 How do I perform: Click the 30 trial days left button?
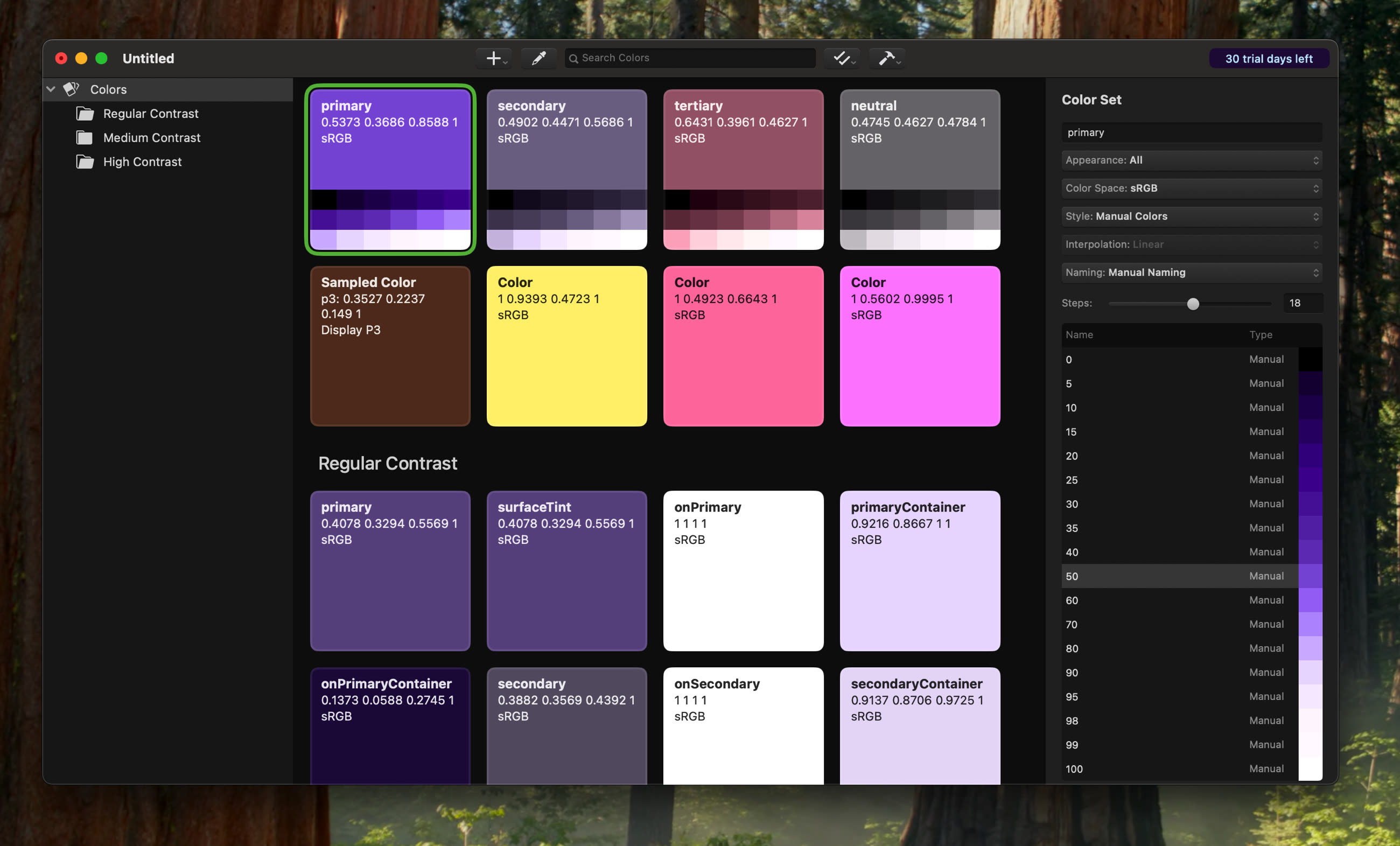click(1269, 59)
